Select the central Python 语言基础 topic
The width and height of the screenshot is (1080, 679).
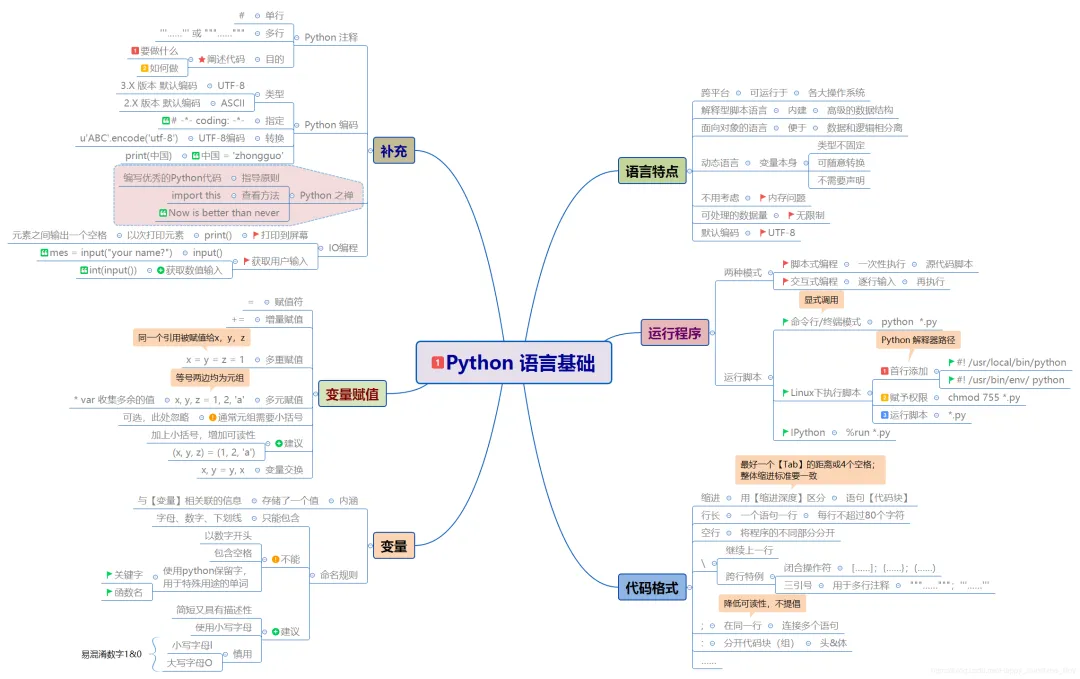pos(514,362)
